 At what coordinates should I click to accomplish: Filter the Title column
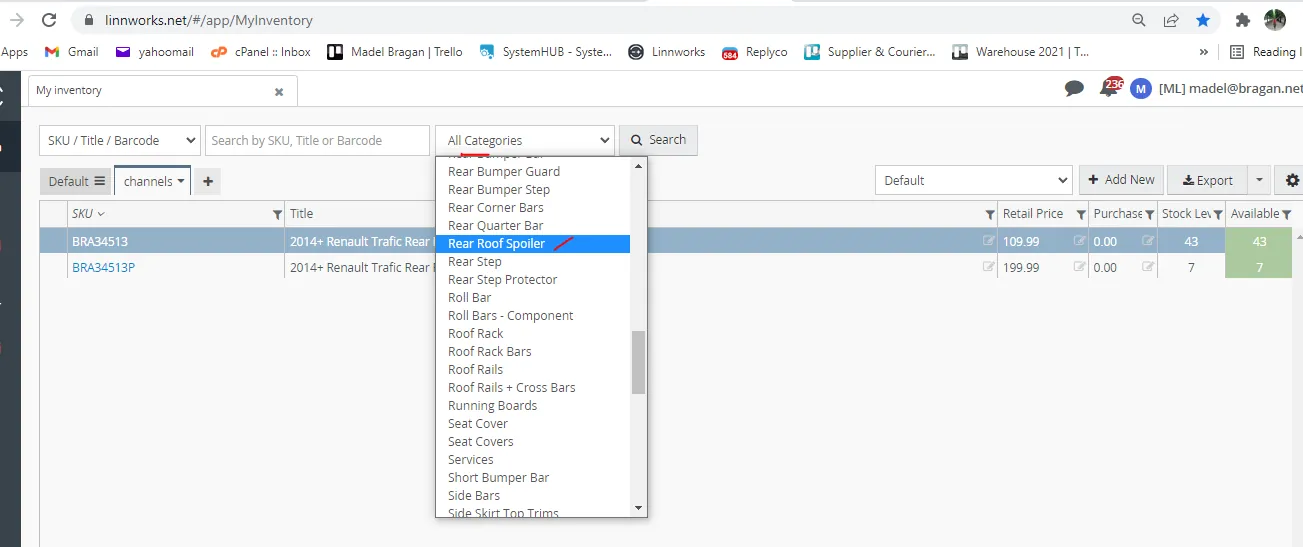point(990,215)
